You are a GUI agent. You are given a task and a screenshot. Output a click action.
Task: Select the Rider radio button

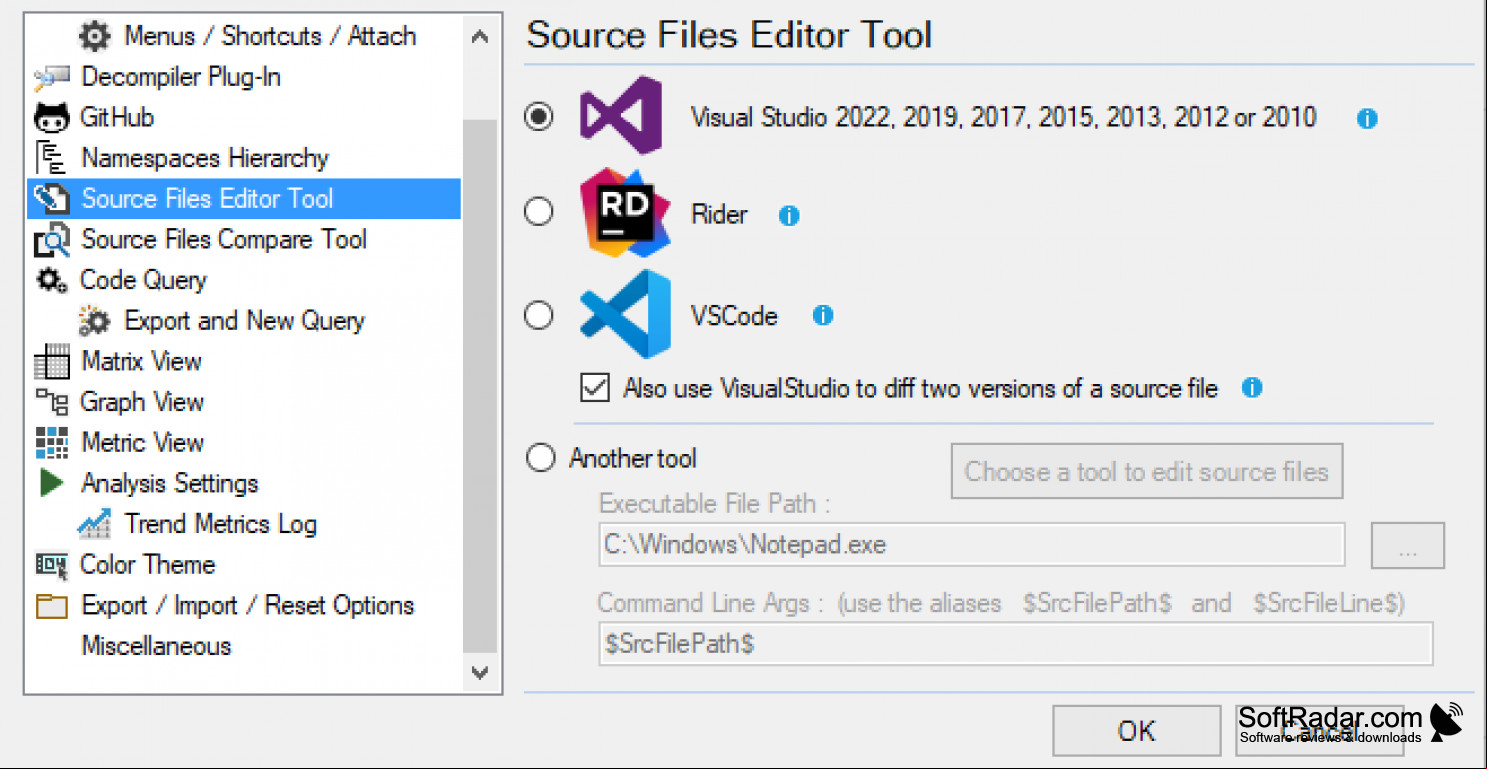pos(539,212)
